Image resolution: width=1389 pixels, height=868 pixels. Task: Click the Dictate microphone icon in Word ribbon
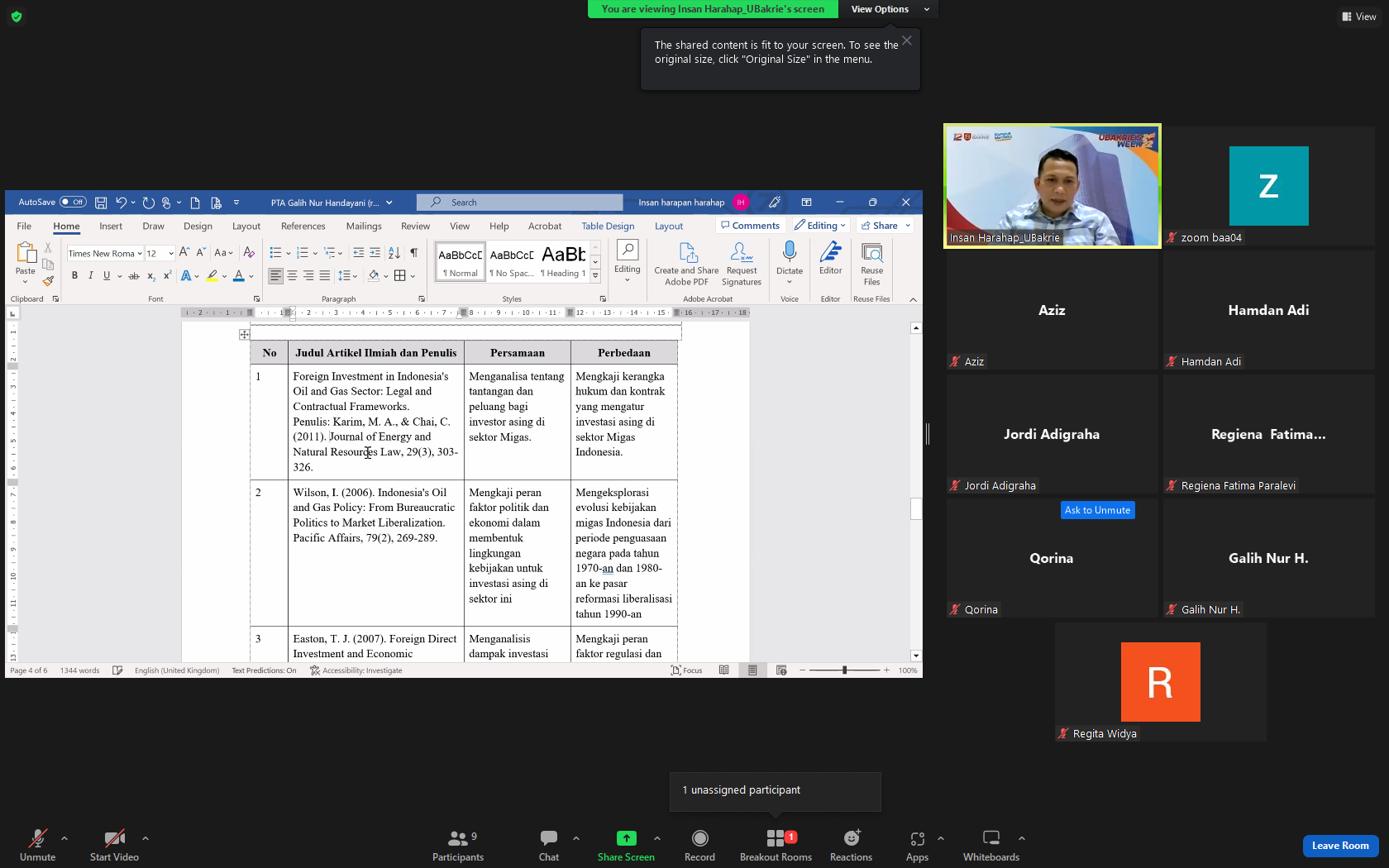790,251
